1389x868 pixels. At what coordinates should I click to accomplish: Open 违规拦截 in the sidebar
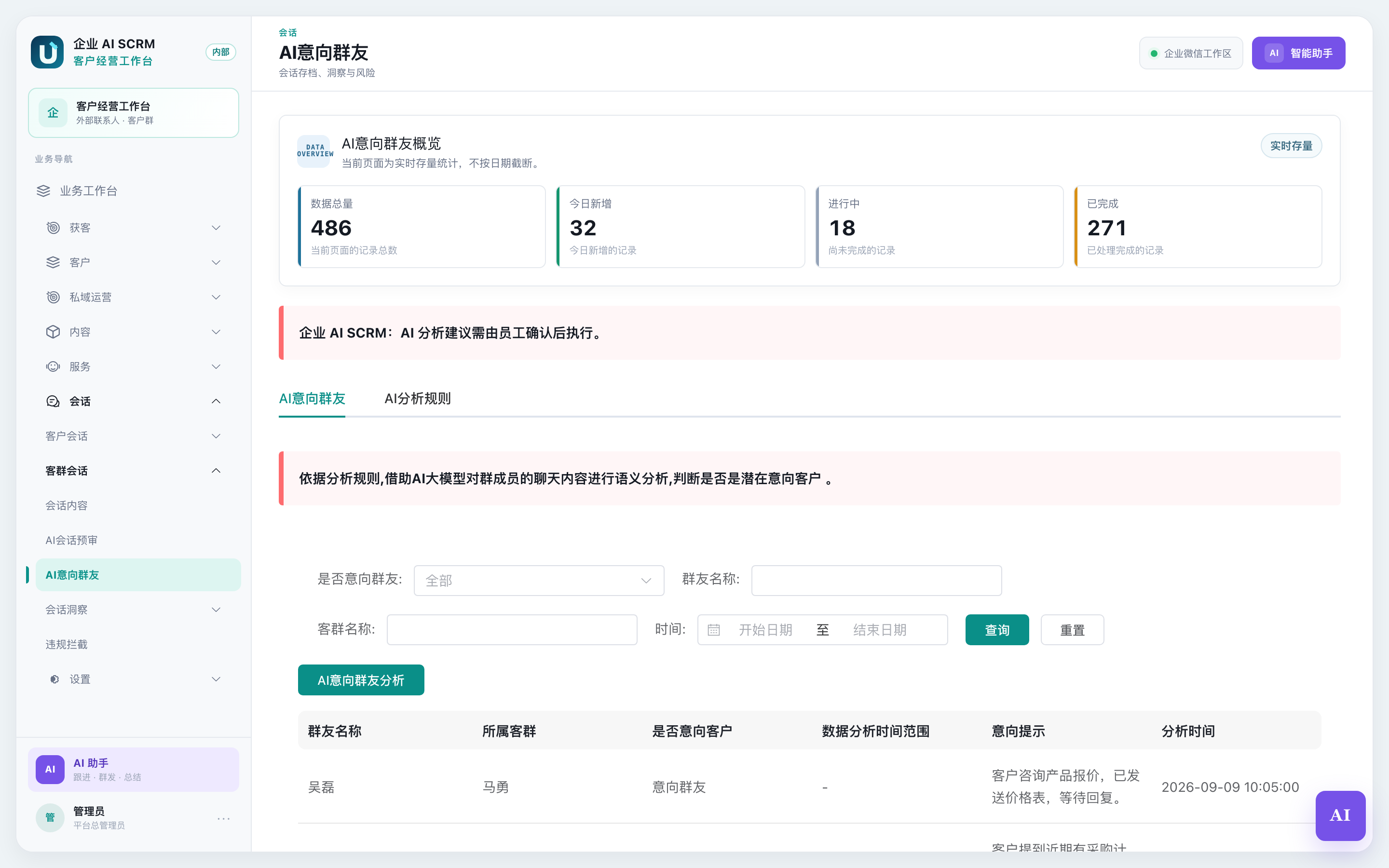pyautogui.click(x=138, y=644)
